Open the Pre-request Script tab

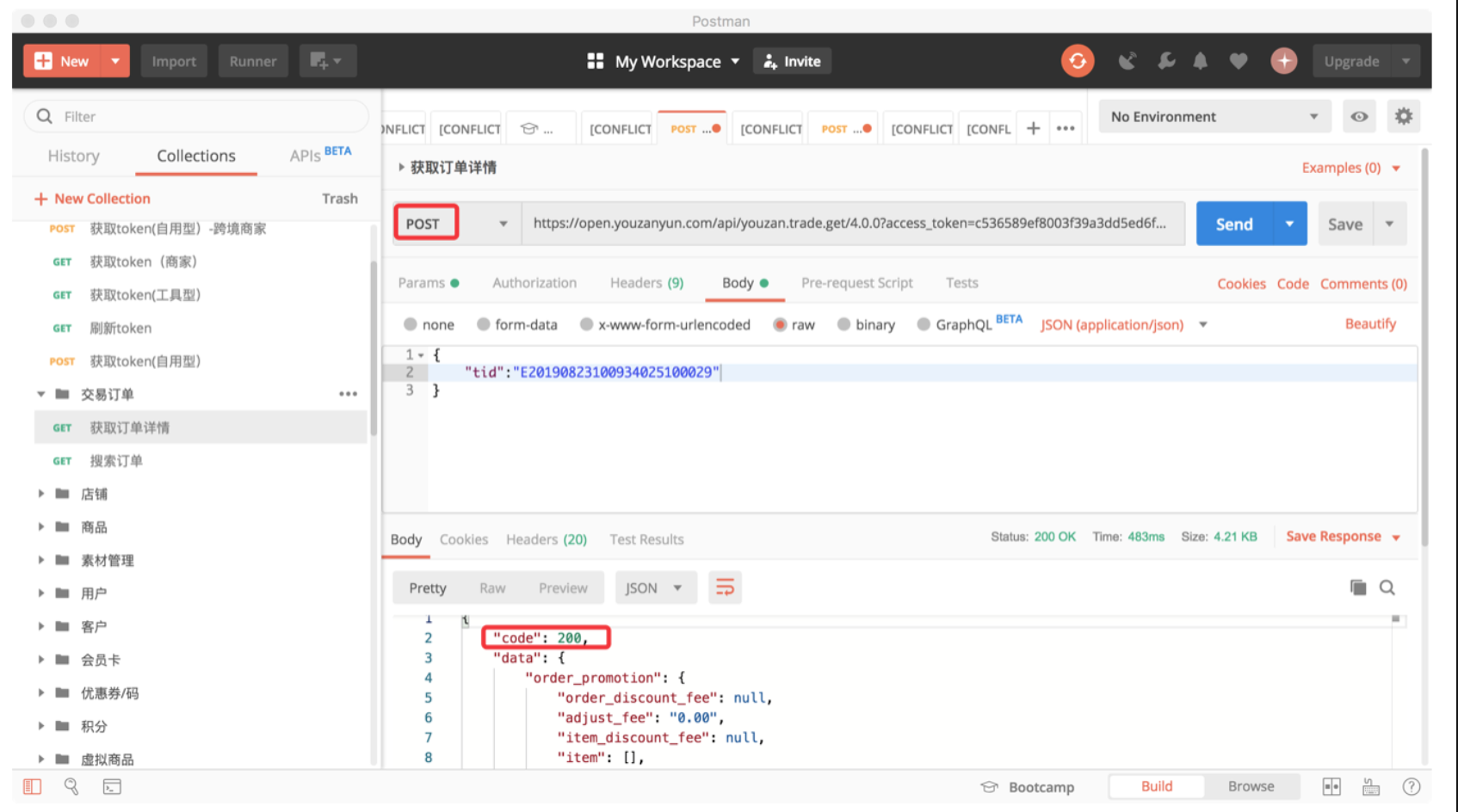click(x=856, y=283)
